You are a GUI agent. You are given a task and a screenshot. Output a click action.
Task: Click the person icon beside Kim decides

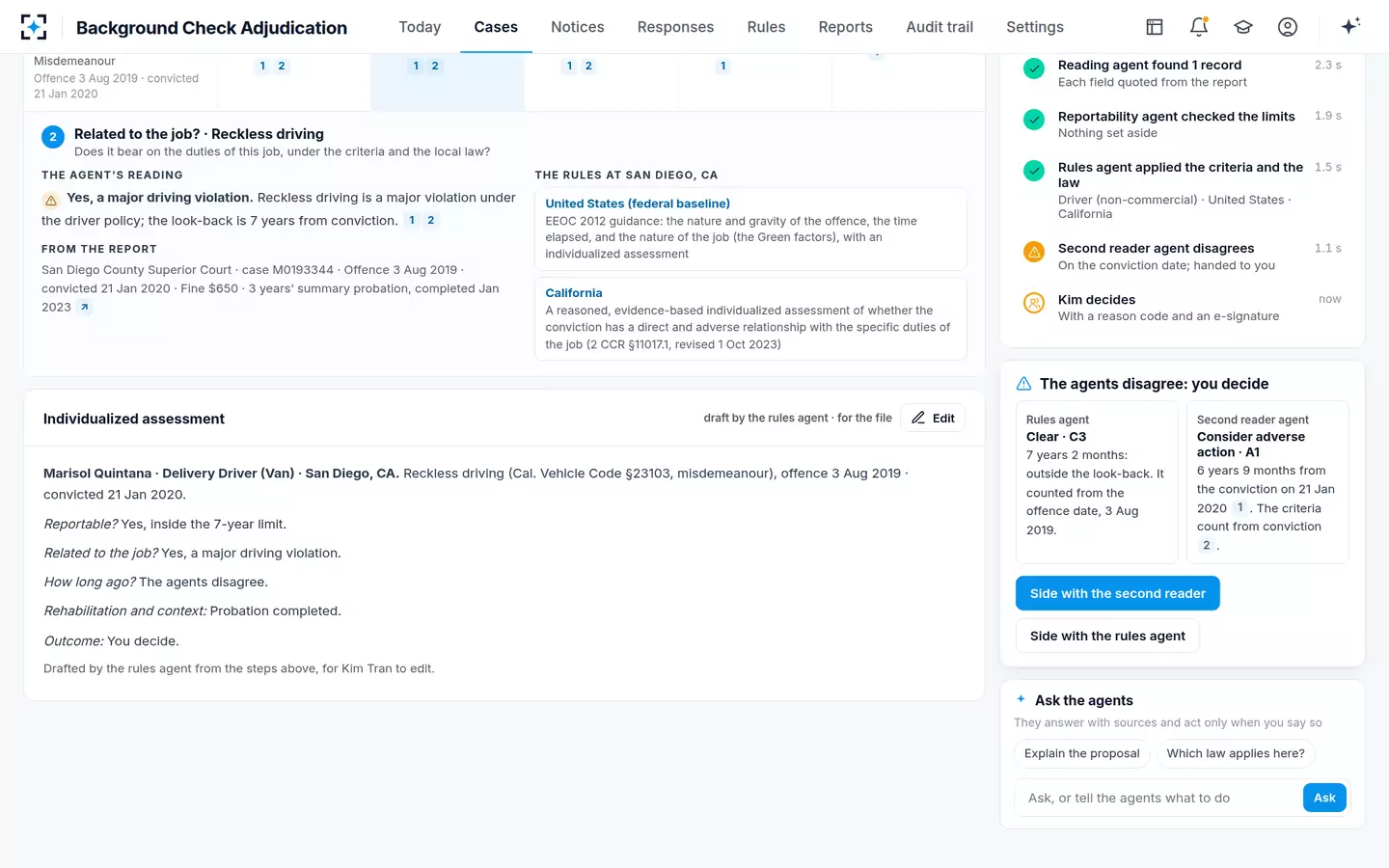[x=1034, y=304]
